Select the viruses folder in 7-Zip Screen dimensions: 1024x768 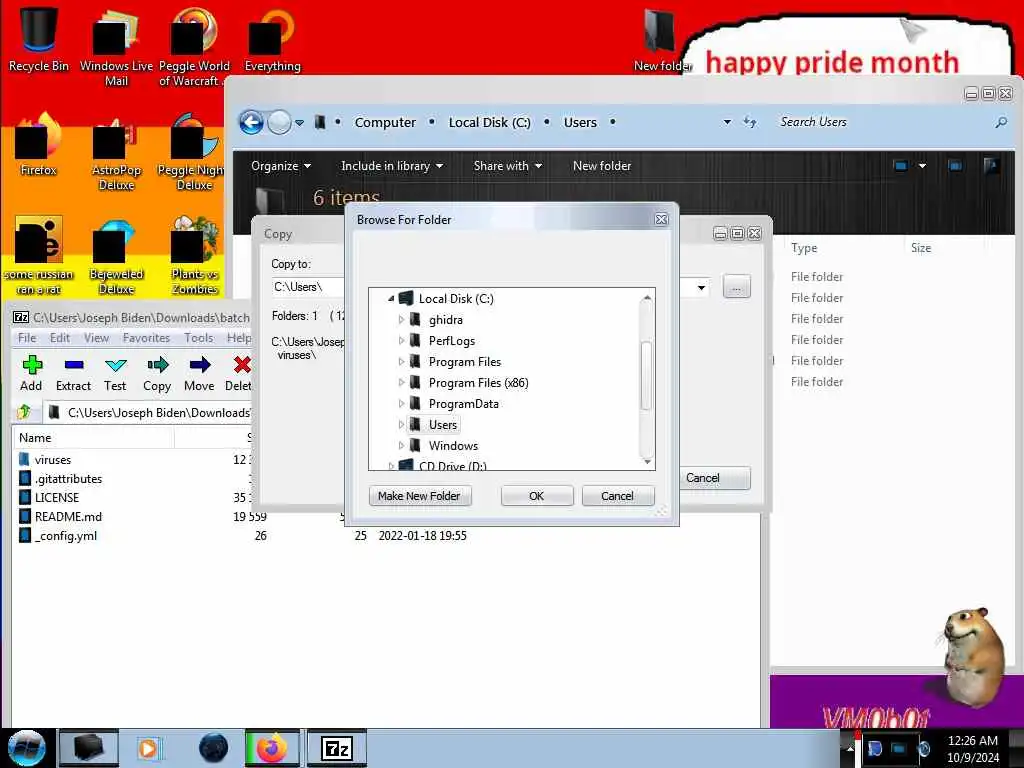pyautogui.click(x=53, y=460)
